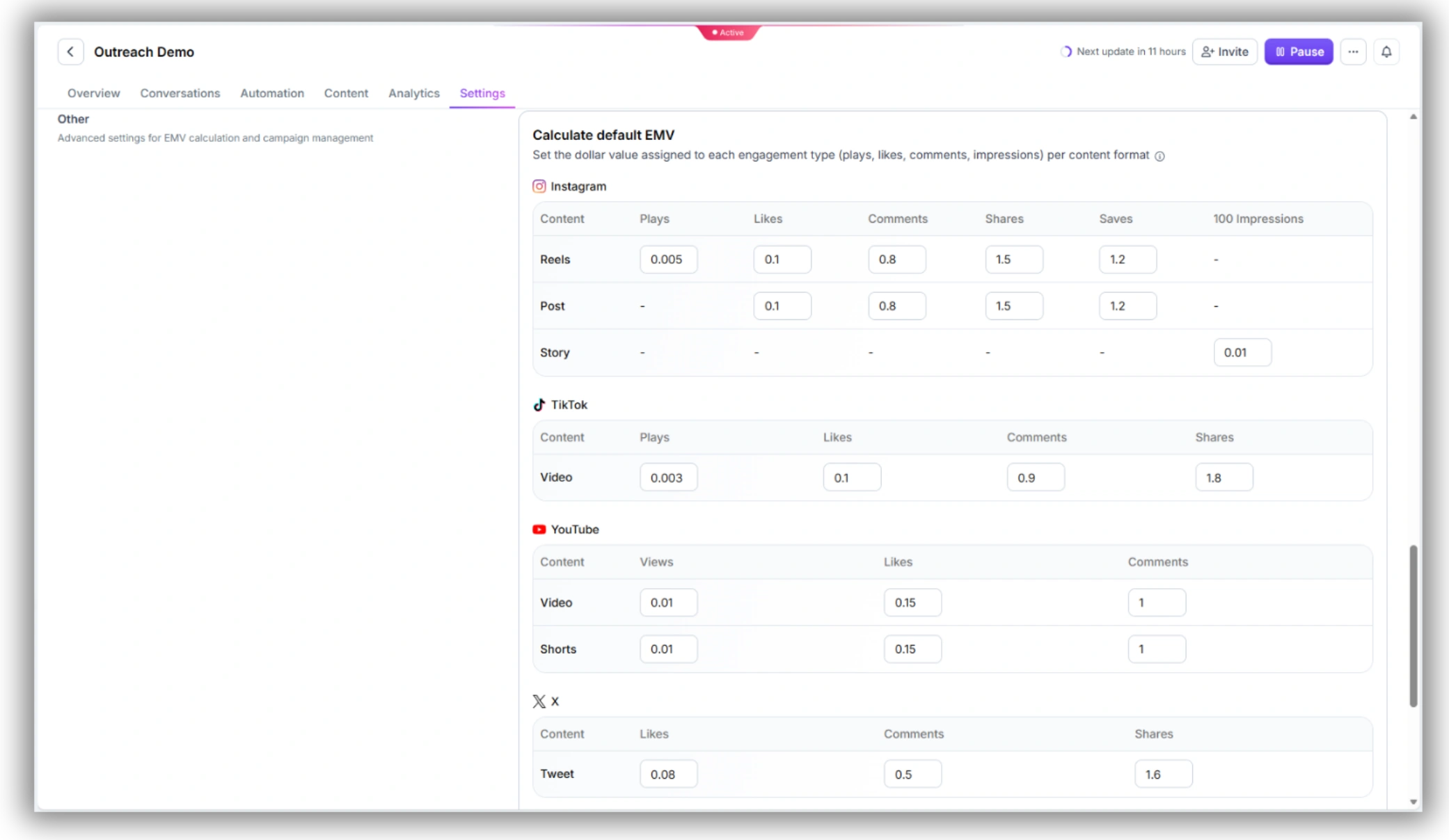Edit YouTube Video Likes value
Viewport: 1449px width, 840px height.
tap(912, 603)
